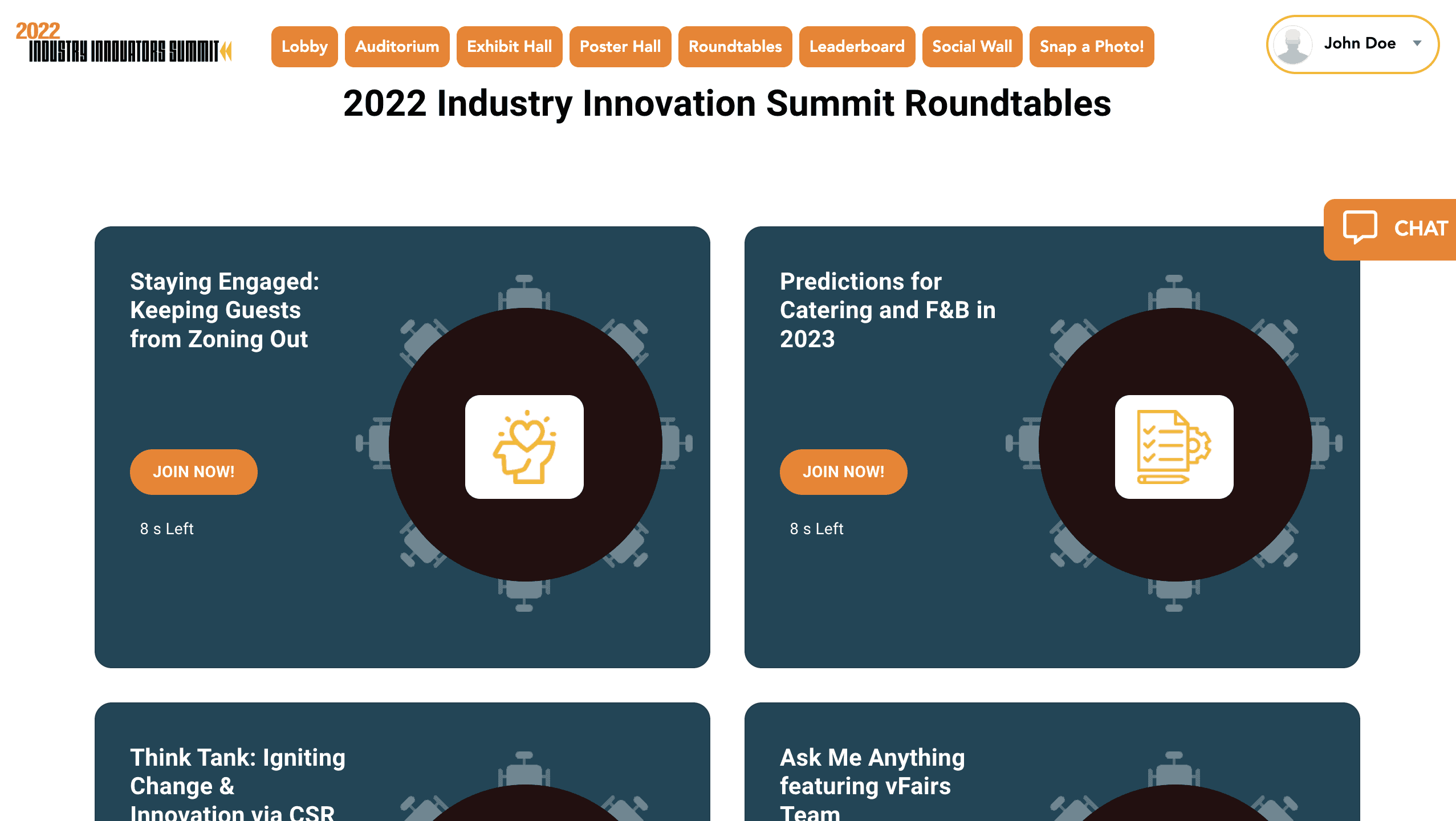The height and width of the screenshot is (821, 1456).
Task: Open the Auditorium tab
Action: [397, 47]
